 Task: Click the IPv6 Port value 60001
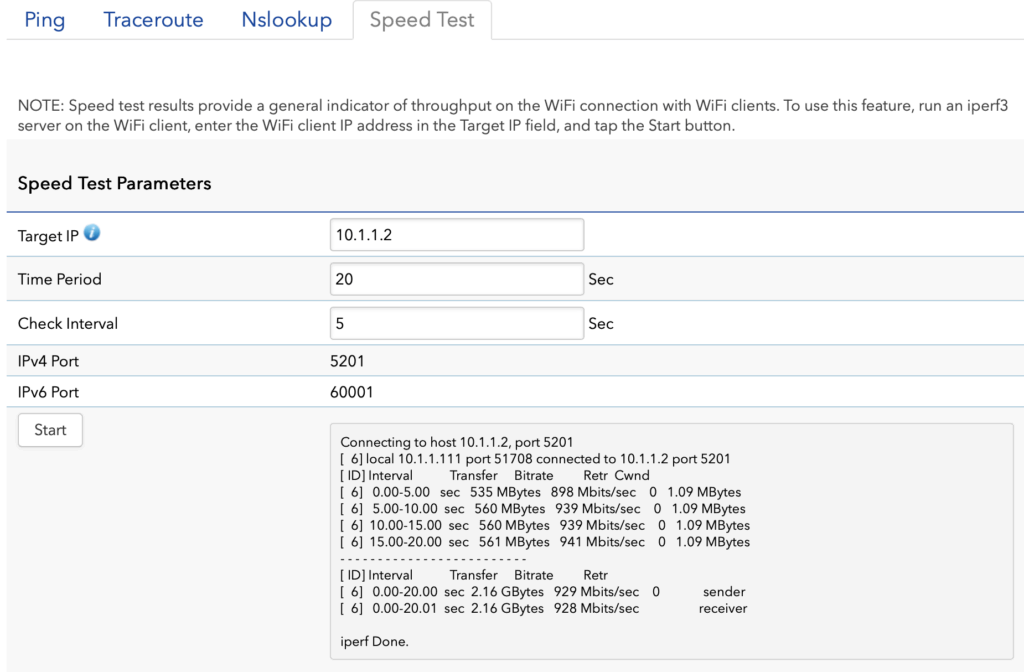click(352, 392)
